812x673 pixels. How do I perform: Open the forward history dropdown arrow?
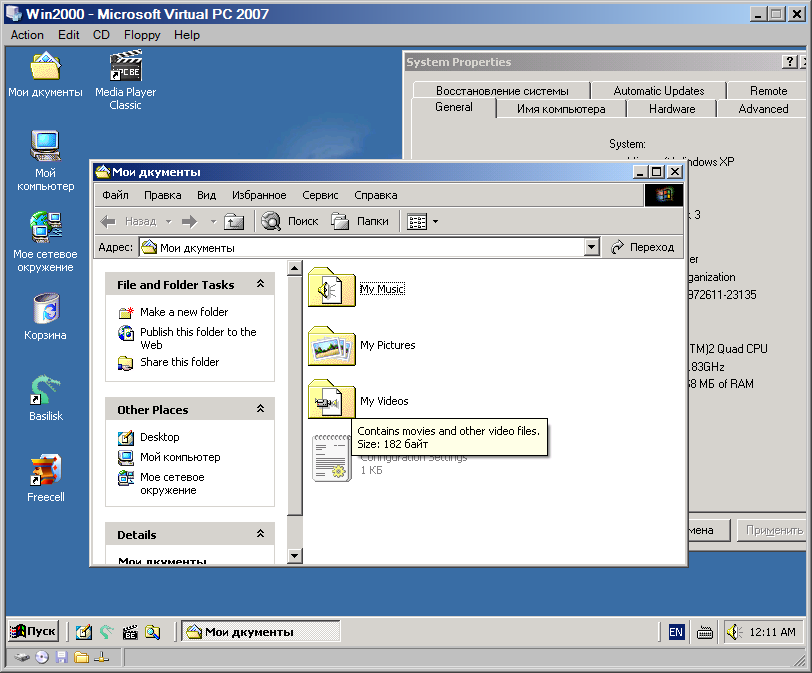pyautogui.click(x=213, y=222)
